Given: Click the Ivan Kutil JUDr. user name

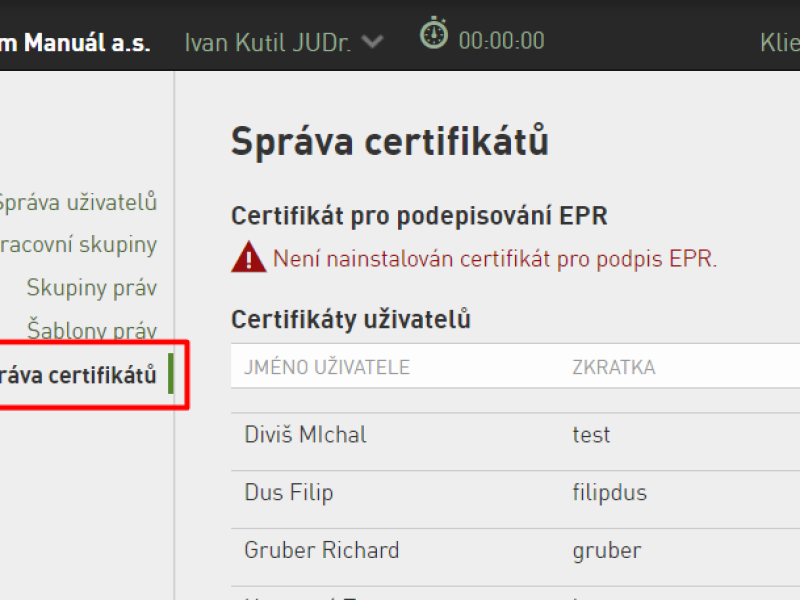Looking at the screenshot, I should 267,42.
